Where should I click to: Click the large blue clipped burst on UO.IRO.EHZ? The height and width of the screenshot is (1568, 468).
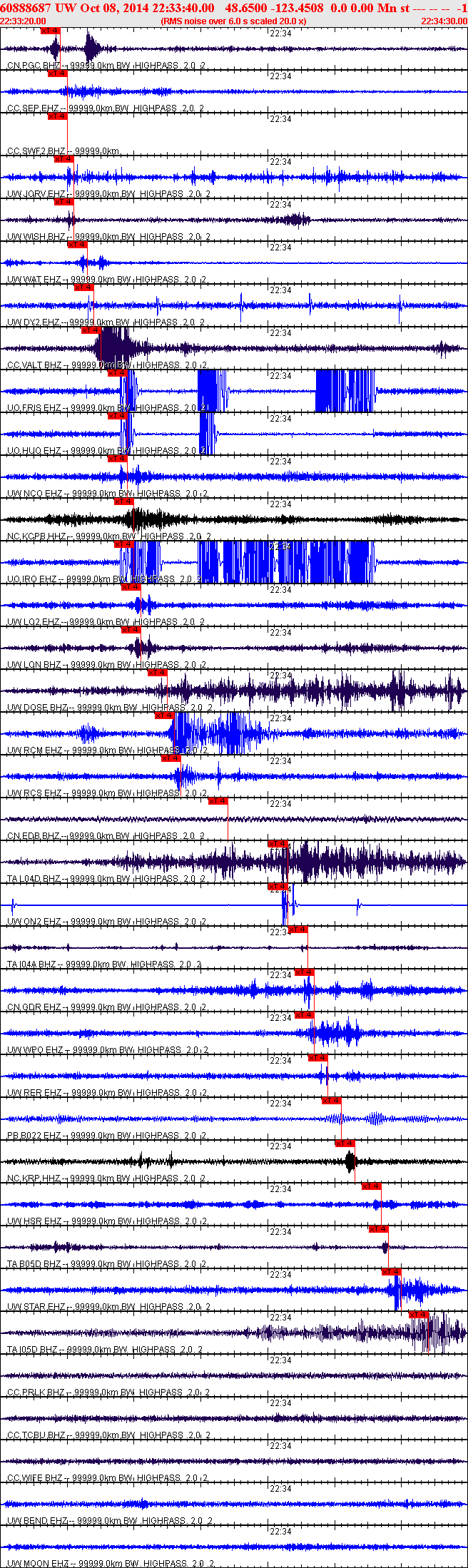[x=287, y=562]
